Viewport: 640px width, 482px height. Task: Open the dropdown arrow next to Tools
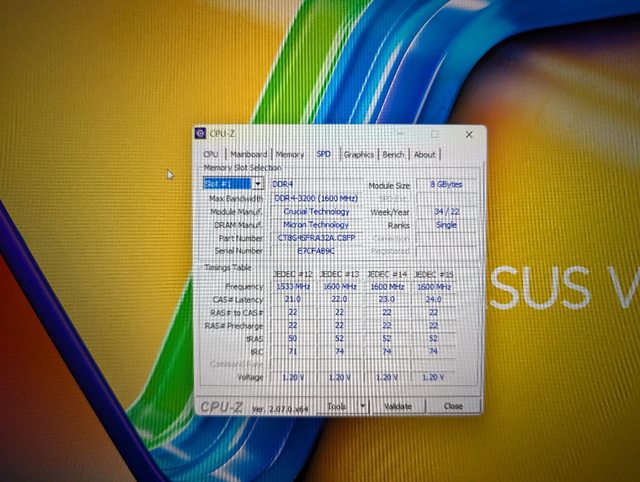pos(362,406)
